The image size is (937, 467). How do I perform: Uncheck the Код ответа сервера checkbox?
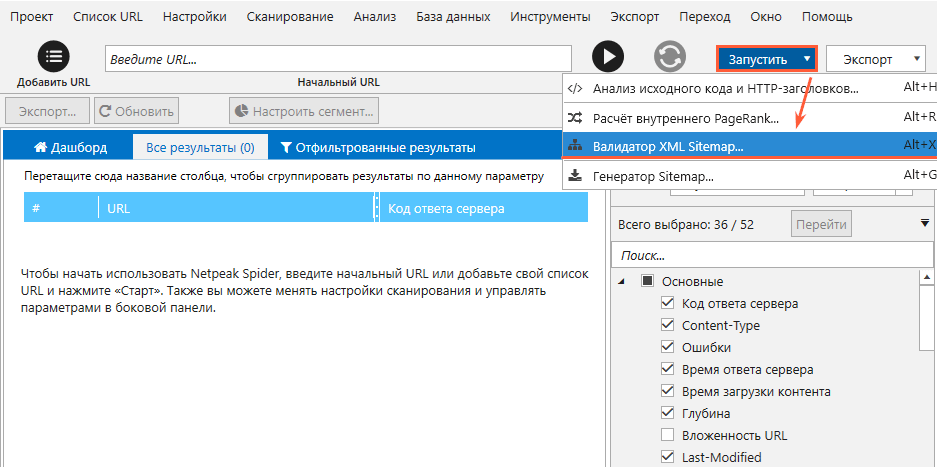[x=668, y=304]
